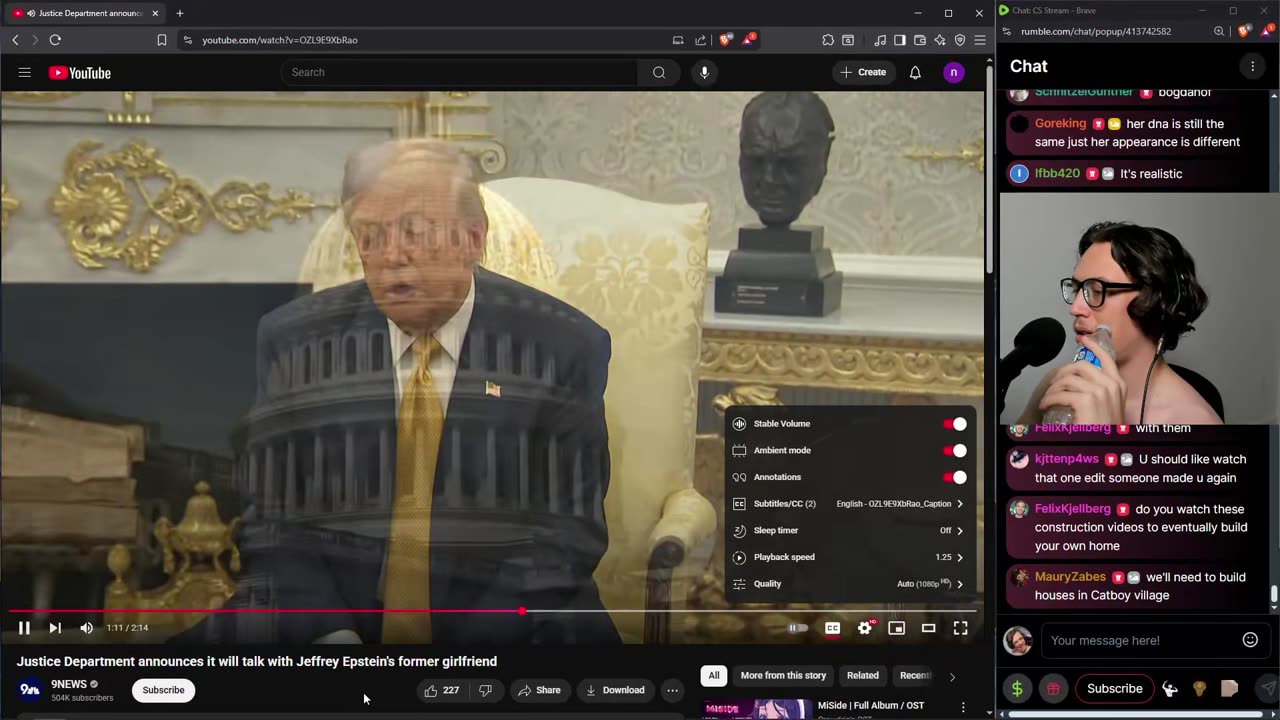Open Brave main menu in YouTube window
This screenshot has width=1280, height=720.
pyautogui.click(x=980, y=40)
